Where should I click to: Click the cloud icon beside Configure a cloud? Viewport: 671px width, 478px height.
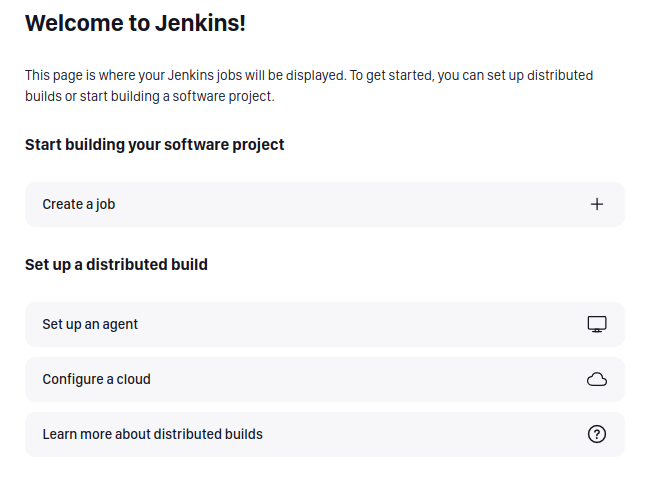click(597, 379)
